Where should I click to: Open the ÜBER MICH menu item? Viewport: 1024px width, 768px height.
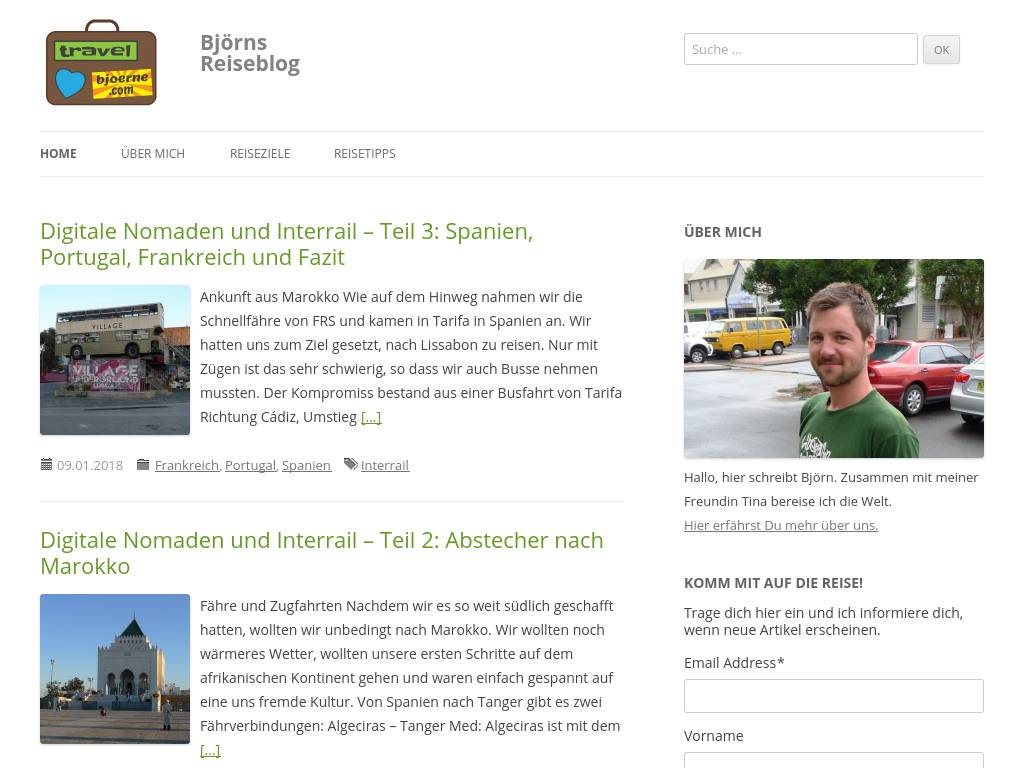click(x=153, y=153)
